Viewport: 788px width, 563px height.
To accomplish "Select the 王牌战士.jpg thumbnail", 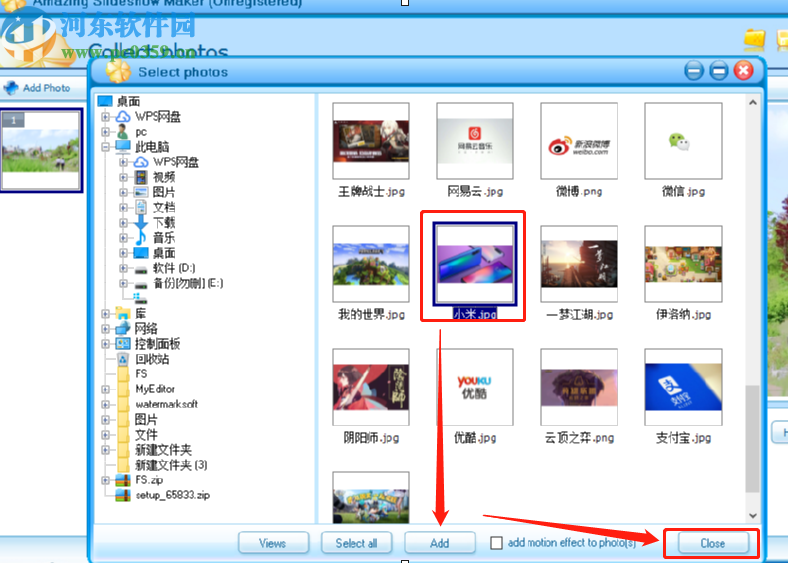I will [x=371, y=141].
